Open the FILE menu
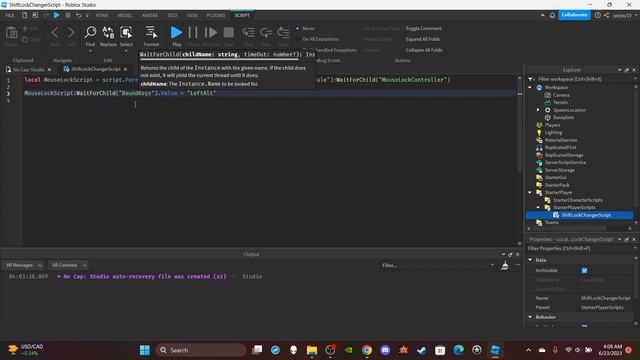 tap(10, 15)
